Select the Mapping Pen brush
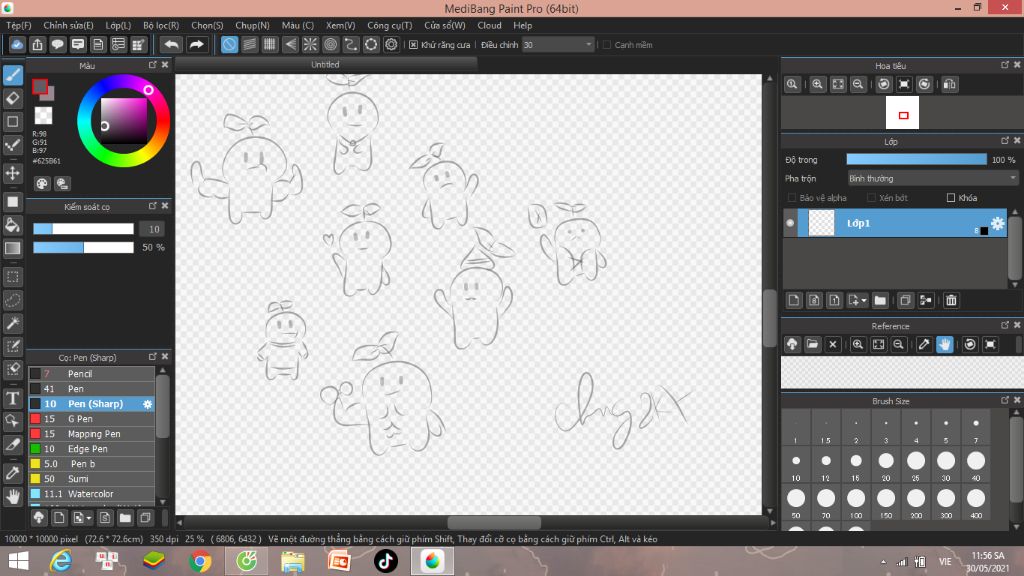The image size is (1024, 576). [x=91, y=434]
